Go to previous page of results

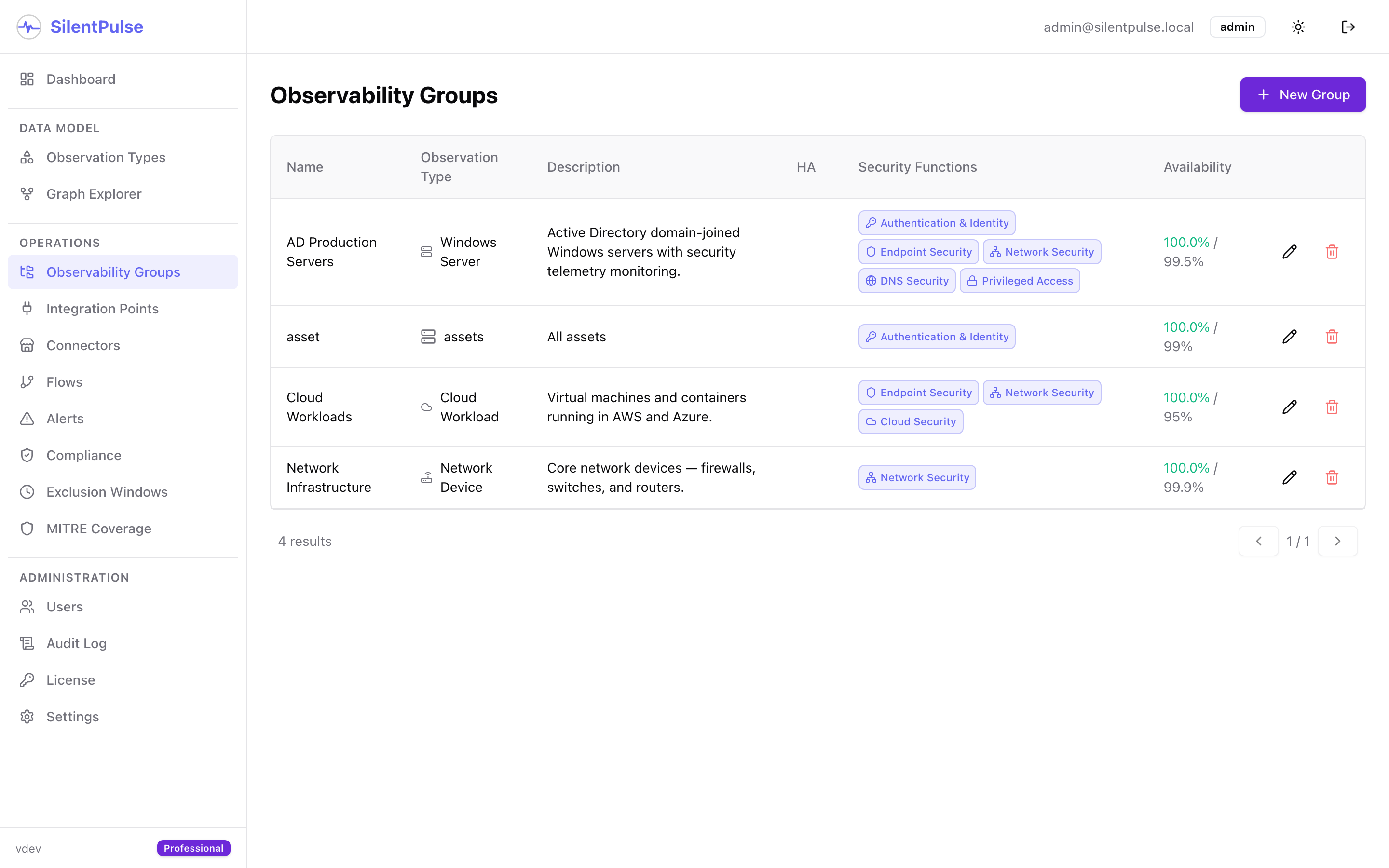coord(1258,541)
